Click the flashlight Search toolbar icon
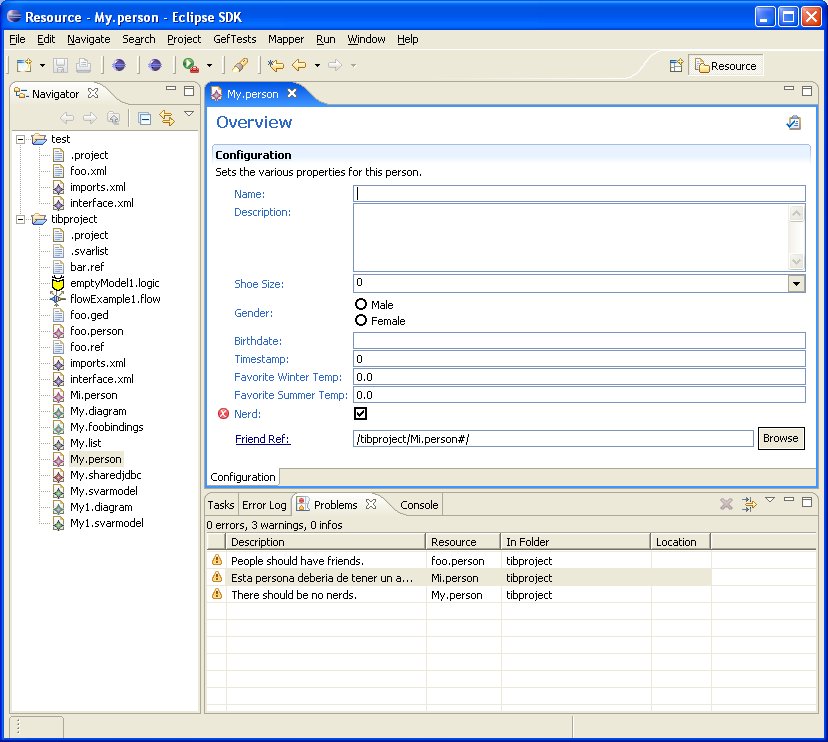The height and width of the screenshot is (742, 828). point(240,66)
